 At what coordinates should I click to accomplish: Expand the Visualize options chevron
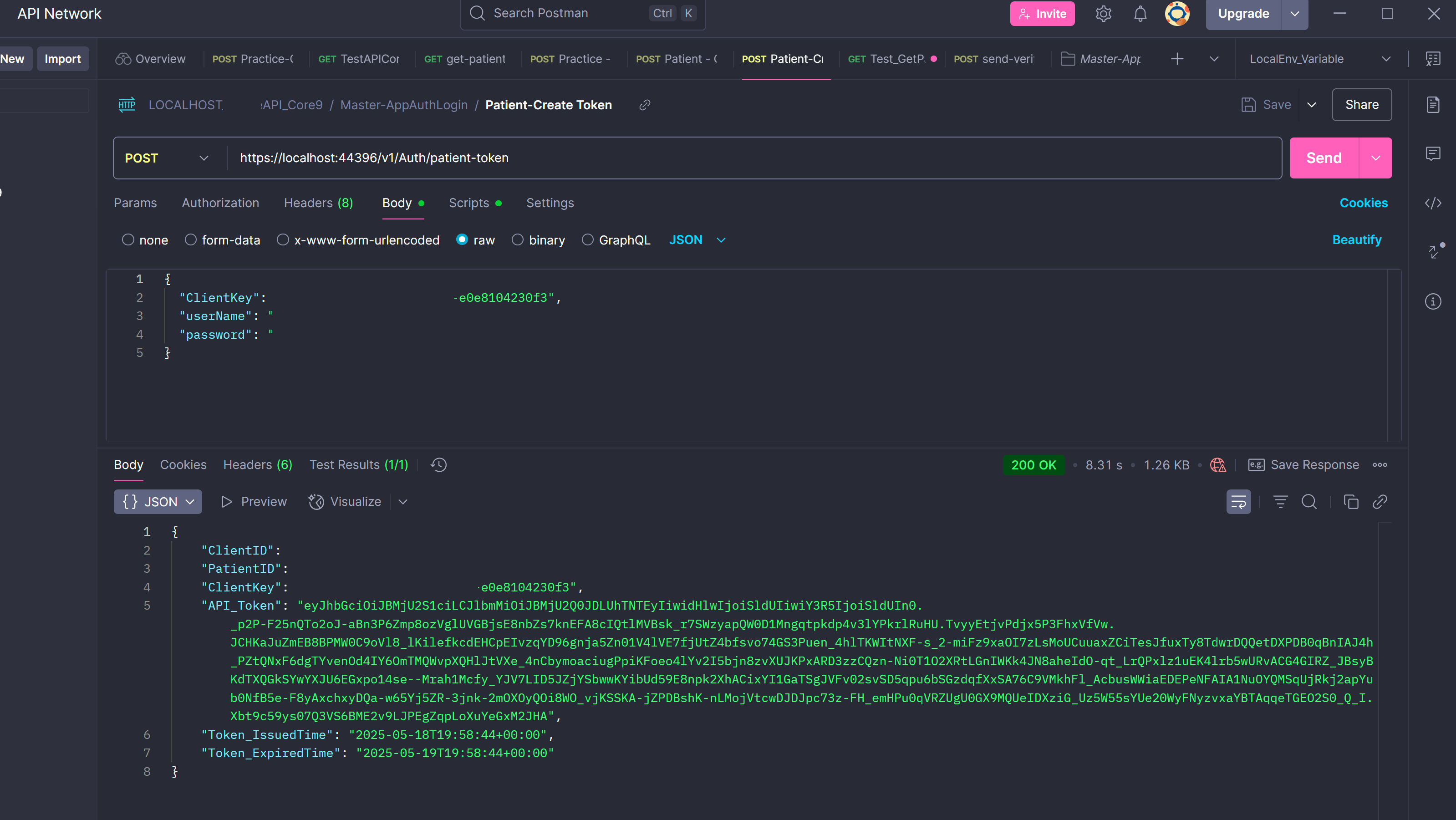pos(402,502)
